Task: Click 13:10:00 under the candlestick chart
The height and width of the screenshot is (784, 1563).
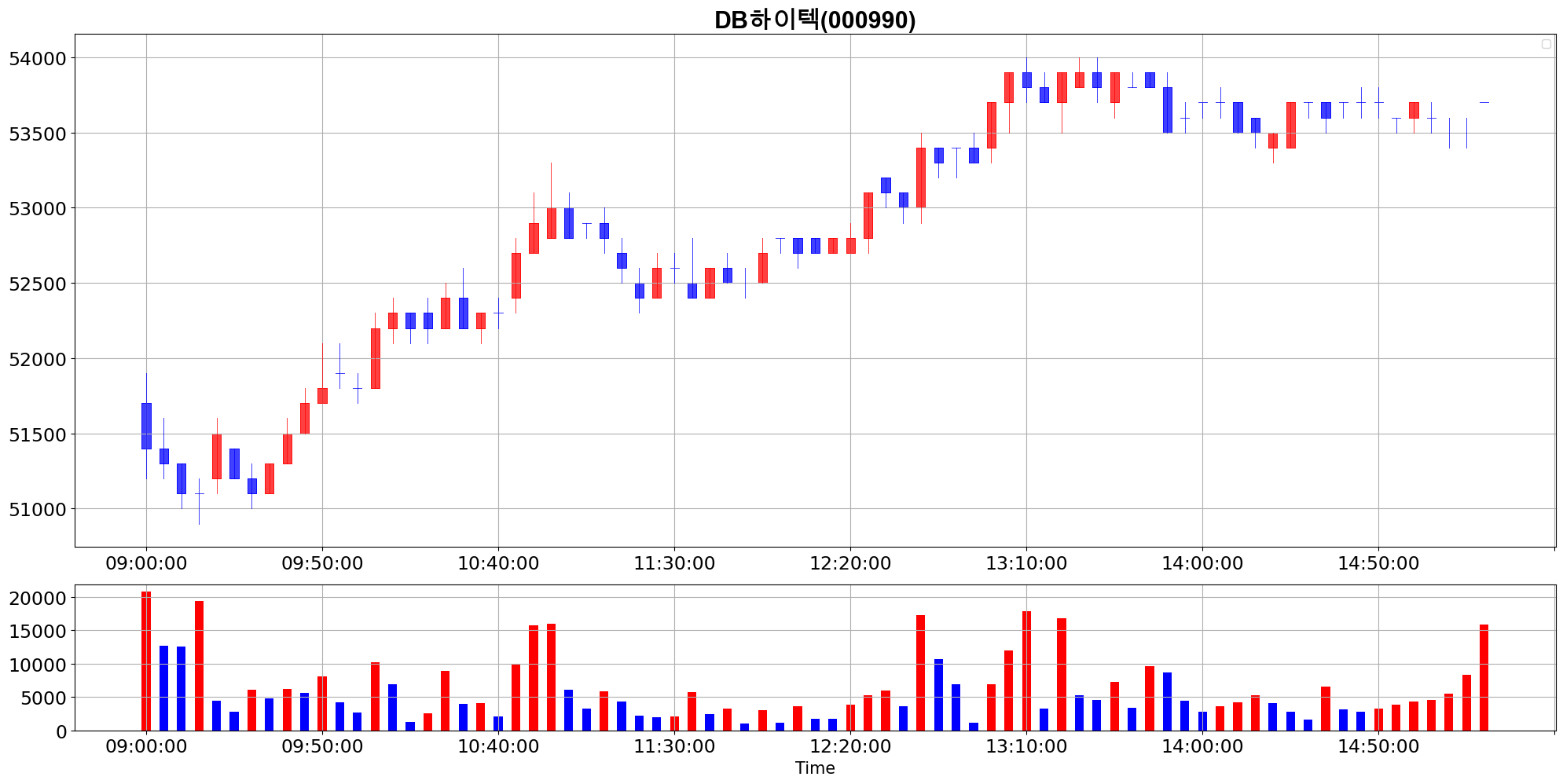Action: point(1026,563)
